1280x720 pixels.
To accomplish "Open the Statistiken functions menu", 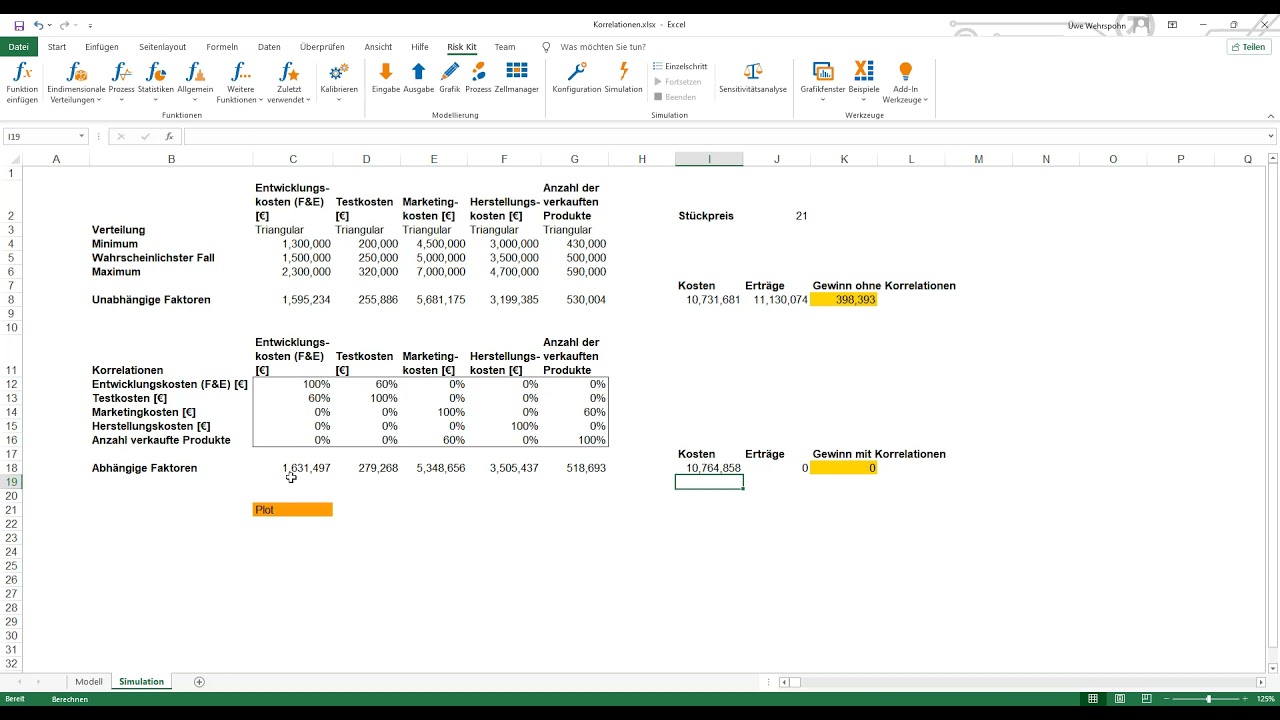I will point(156,82).
